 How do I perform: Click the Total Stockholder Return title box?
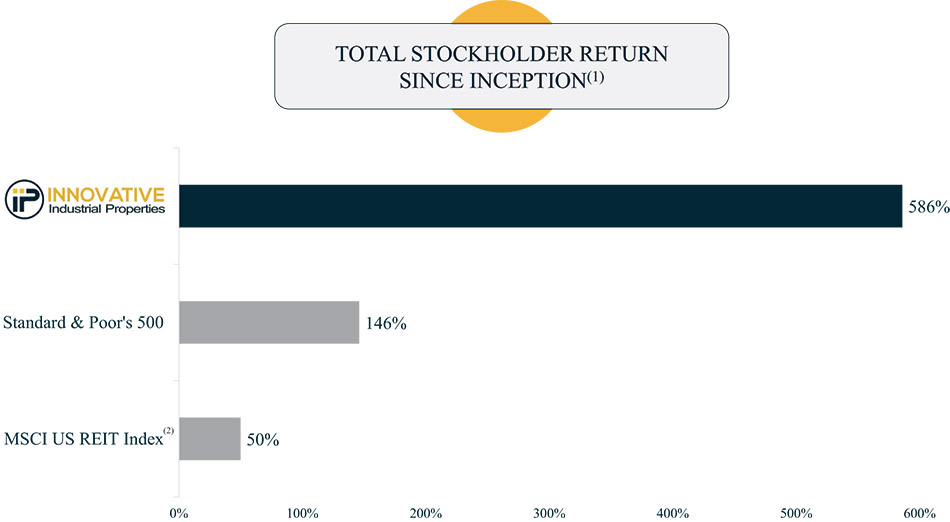click(501, 66)
